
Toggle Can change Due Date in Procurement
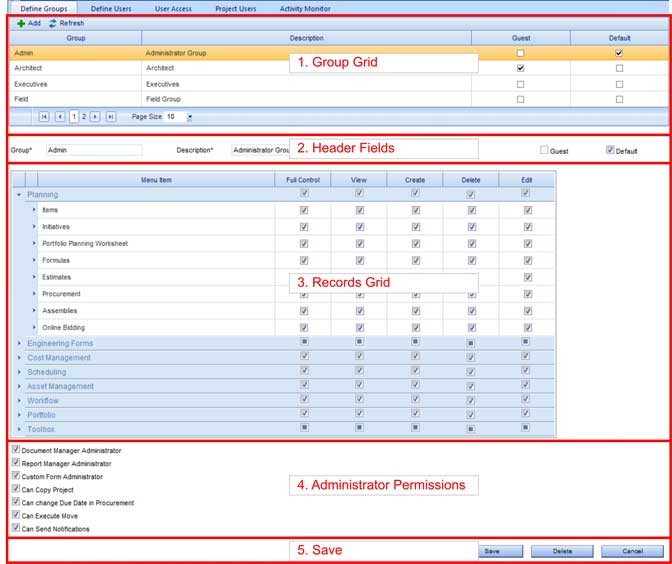coord(16,501)
